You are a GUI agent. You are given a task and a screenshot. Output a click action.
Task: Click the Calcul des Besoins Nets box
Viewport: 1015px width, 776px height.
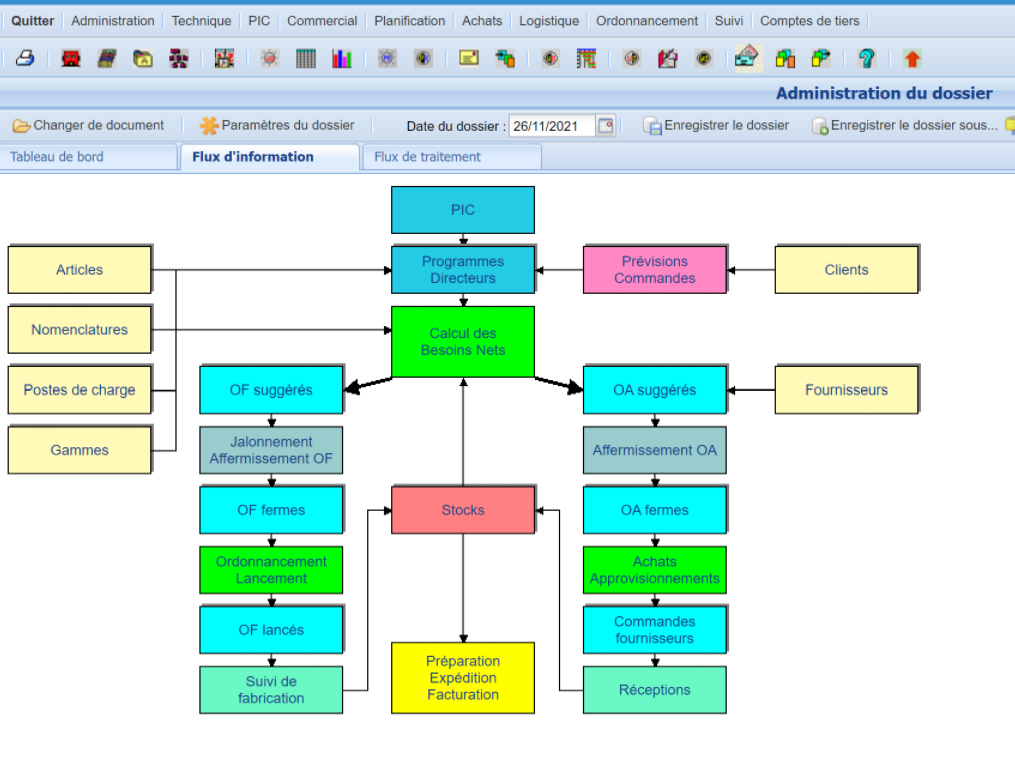coord(463,342)
